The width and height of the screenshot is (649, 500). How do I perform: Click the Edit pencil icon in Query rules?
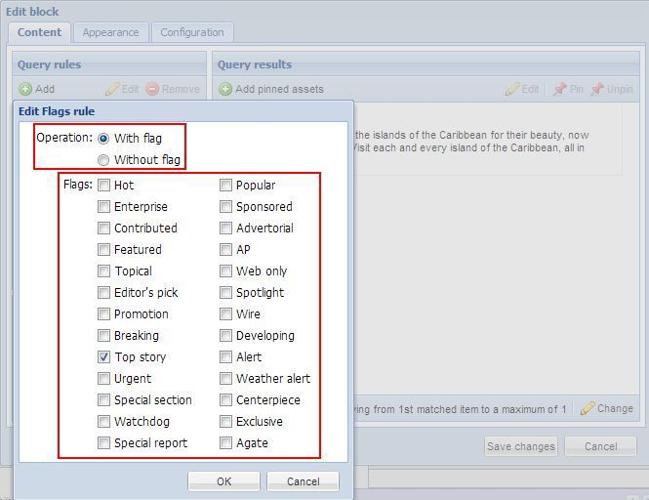(112, 89)
